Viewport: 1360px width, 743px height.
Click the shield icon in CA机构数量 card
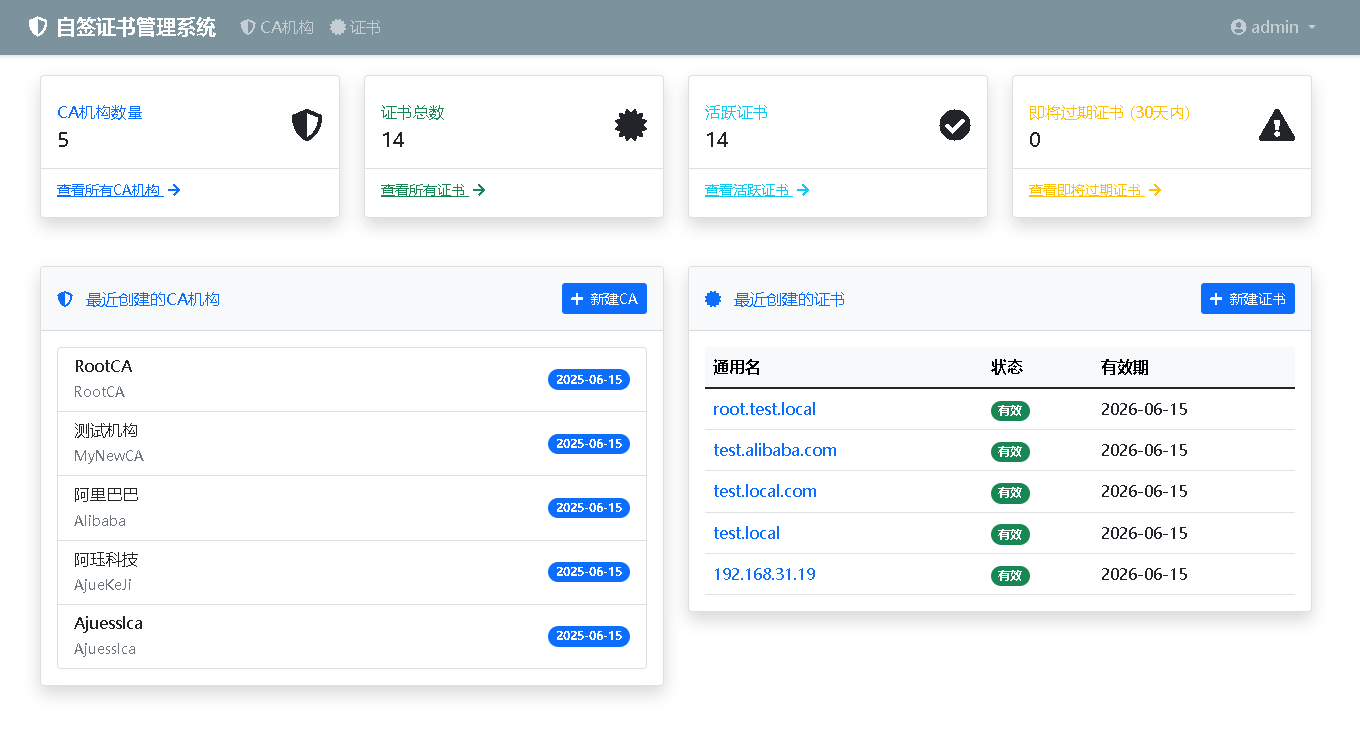click(307, 125)
